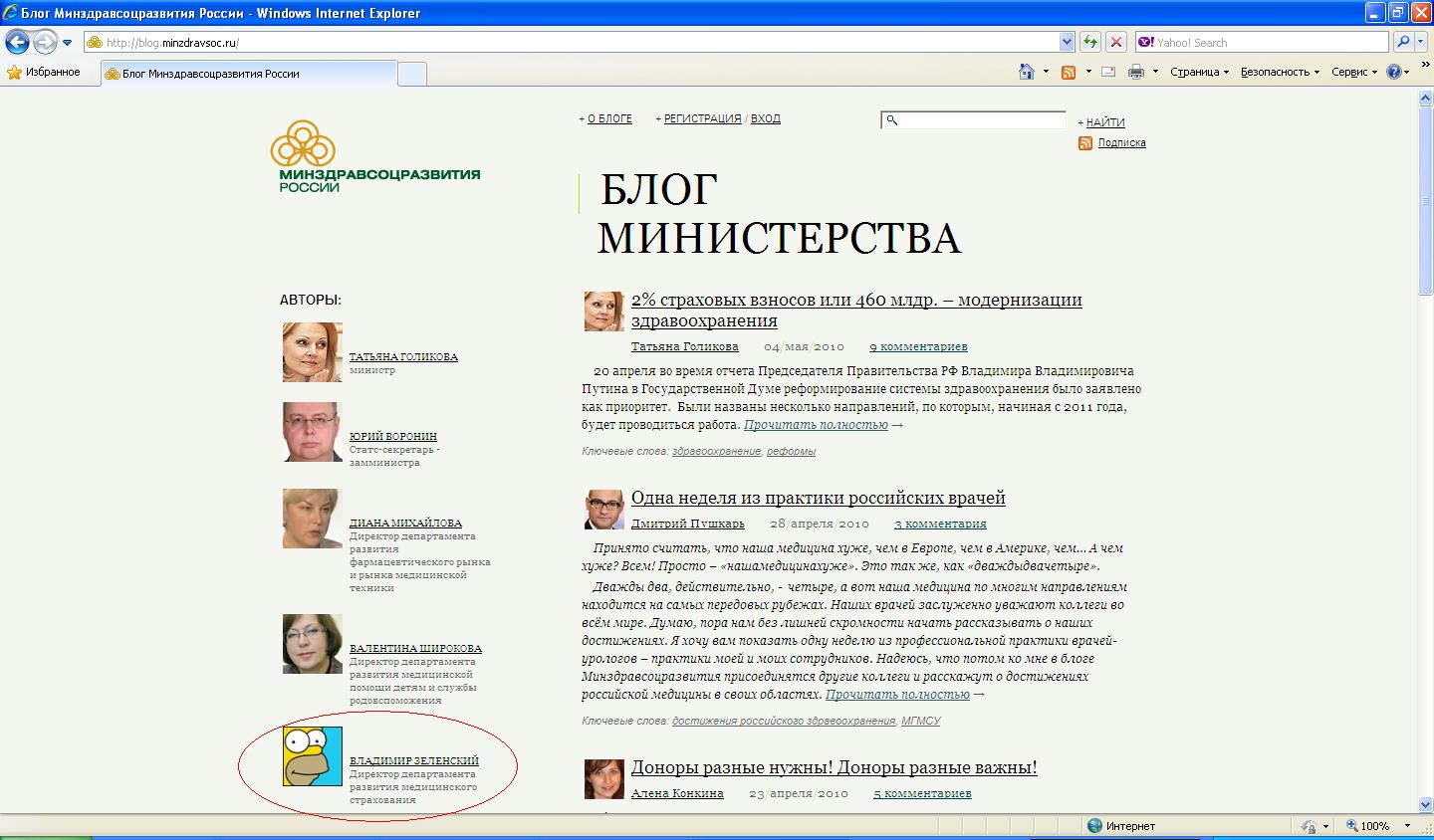This screenshot has width=1434, height=840.
Task: Open the Home page icon in toolbar
Action: [1027, 72]
